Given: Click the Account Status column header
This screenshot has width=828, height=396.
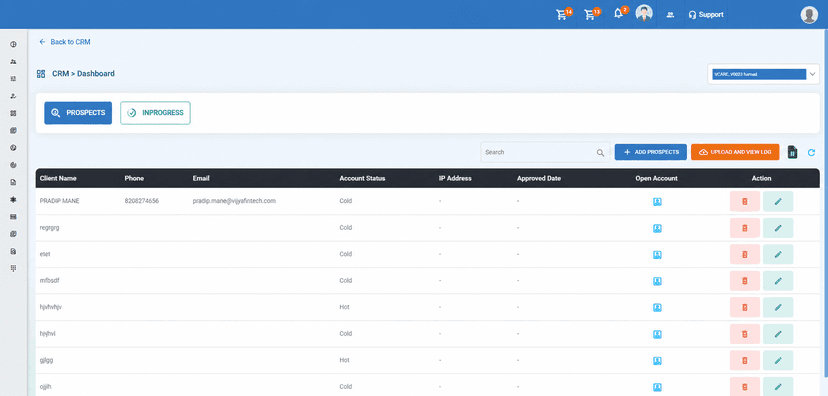Looking at the screenshot, I should [362, 178].
